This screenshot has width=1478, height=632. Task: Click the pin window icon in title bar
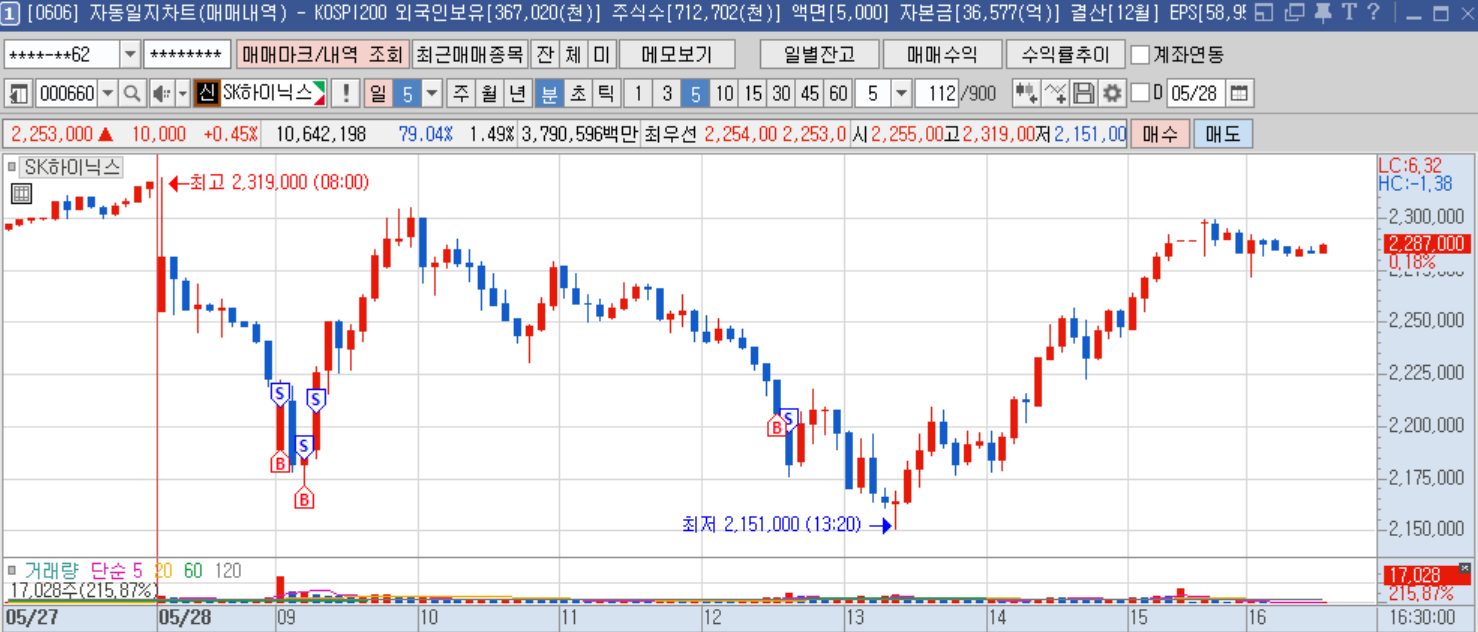click(x=1323, y=13)
